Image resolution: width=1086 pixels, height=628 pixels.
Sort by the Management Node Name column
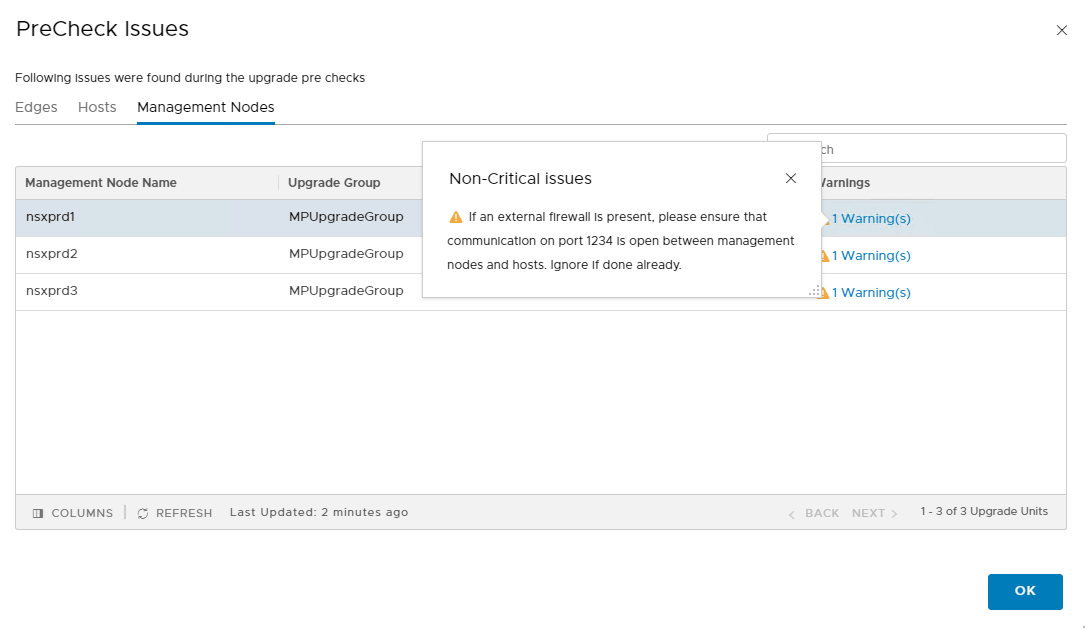point(101,183)
